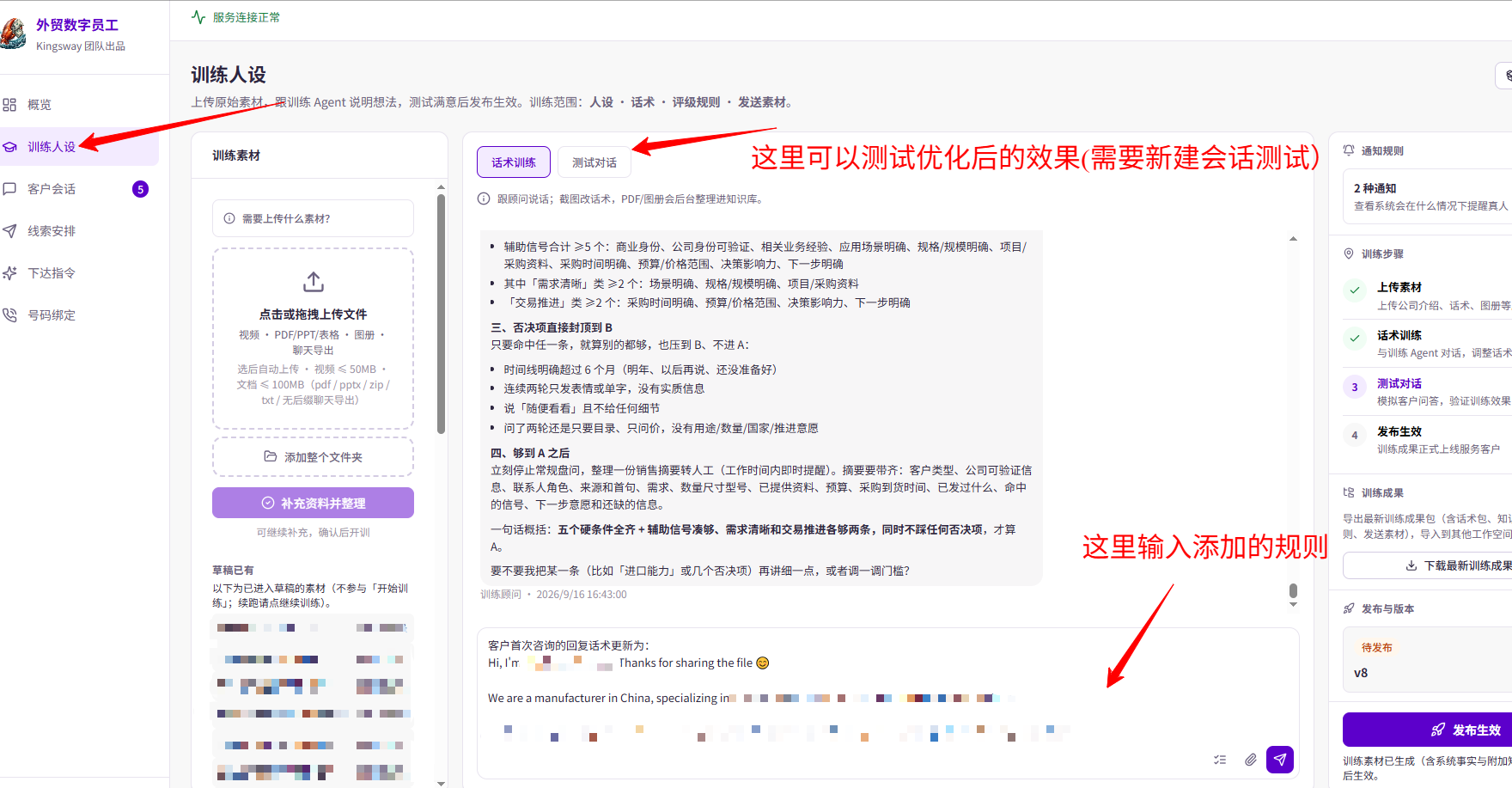Click the 发布与版本 rocket icon
1512x788 pixels.
(x=1349, y=608)
